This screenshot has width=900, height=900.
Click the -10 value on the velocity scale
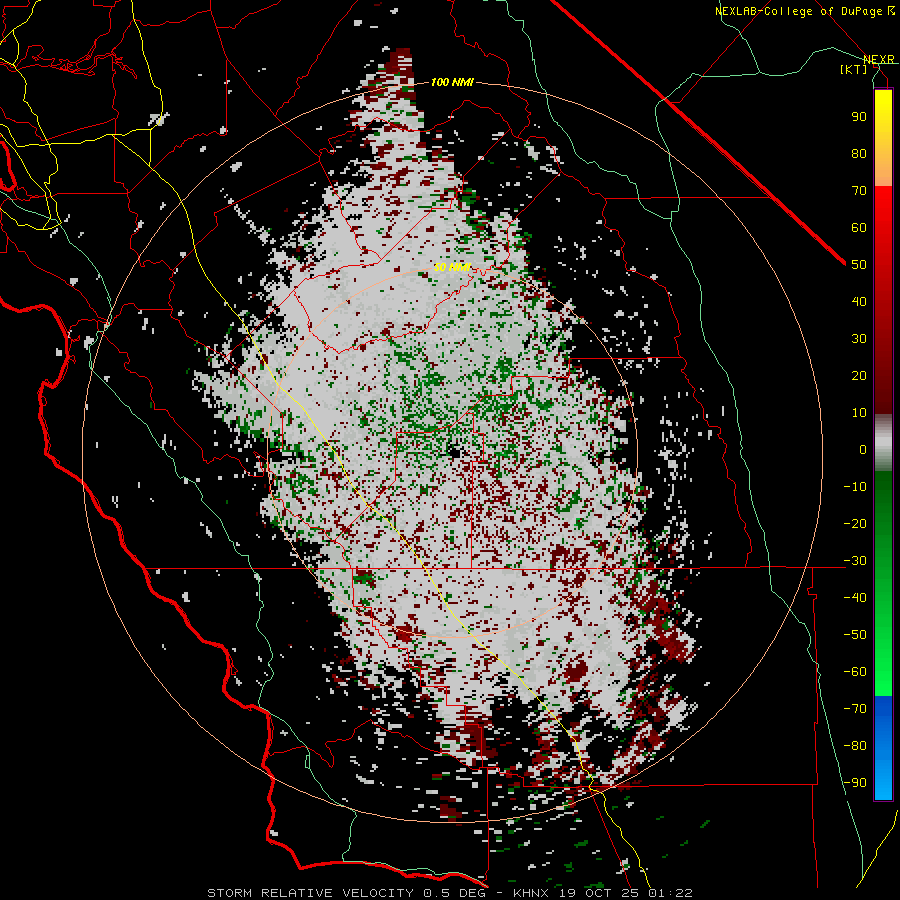[x=855, y=487]
